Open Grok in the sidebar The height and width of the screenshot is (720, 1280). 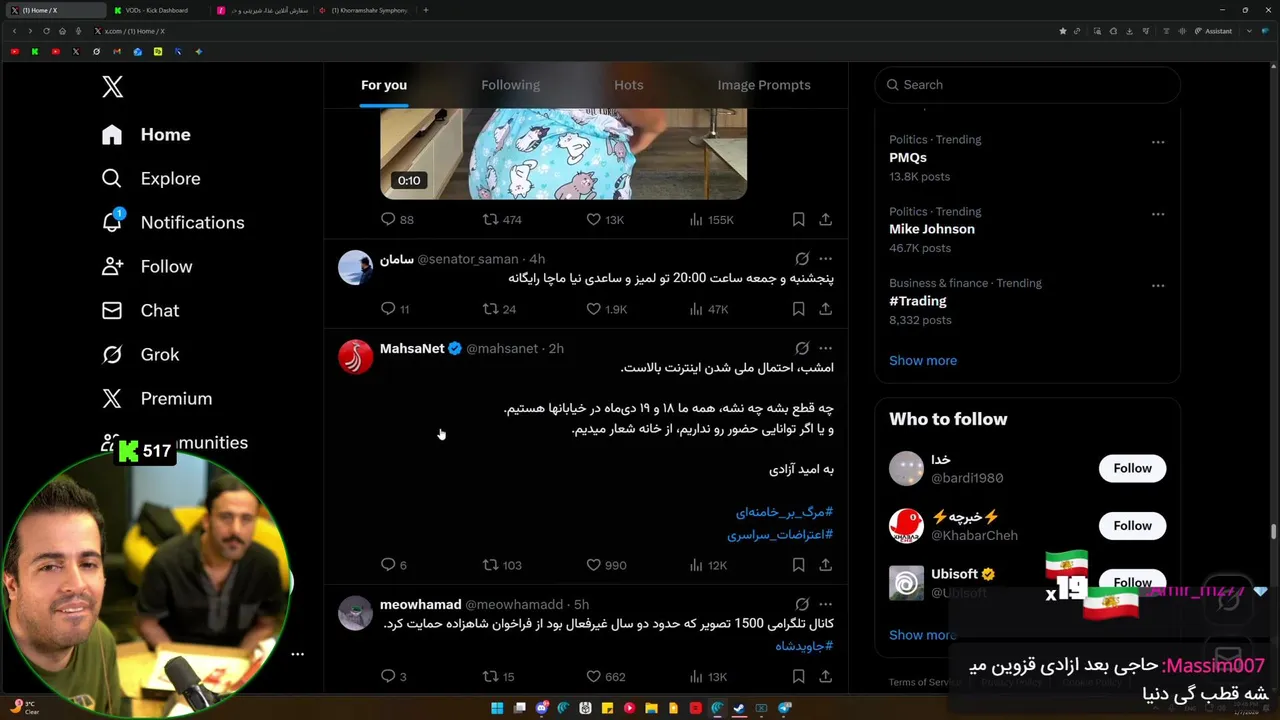point(140,355)
